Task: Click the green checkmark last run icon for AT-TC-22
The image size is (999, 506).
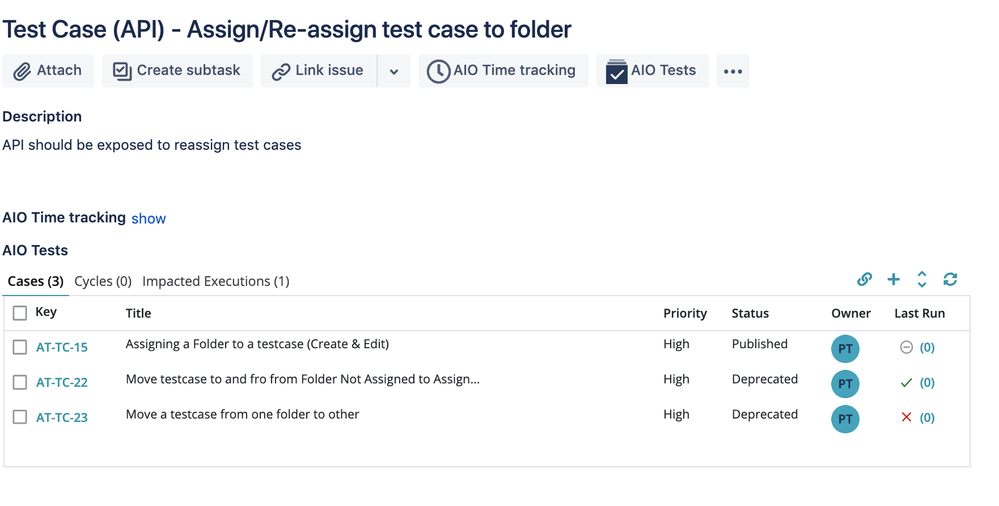Action: [906, 382]
